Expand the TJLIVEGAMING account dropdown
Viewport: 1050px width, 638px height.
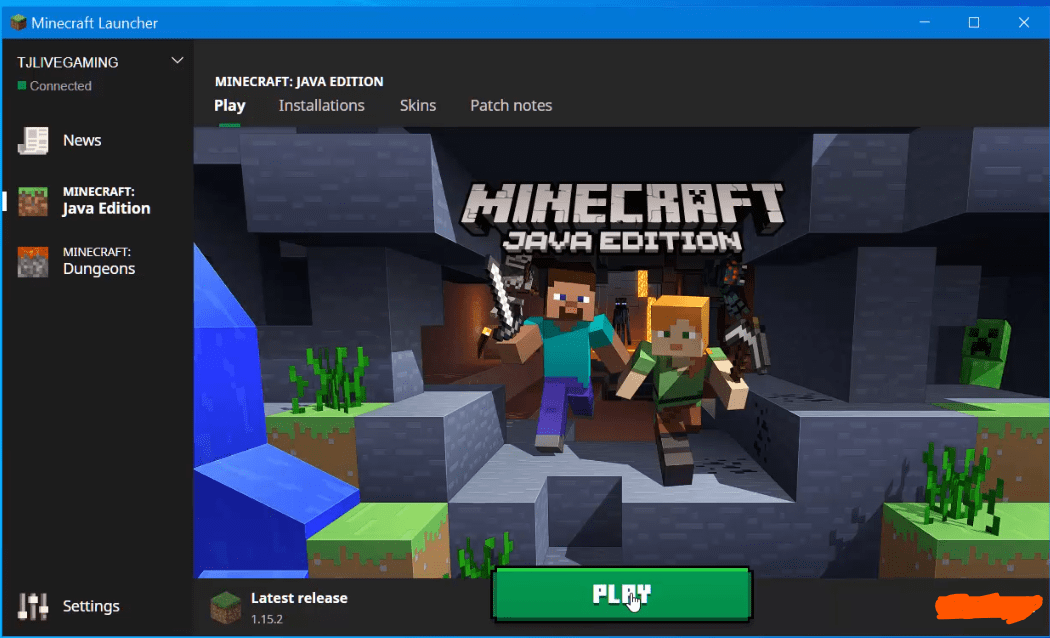[x=177, y=61]
